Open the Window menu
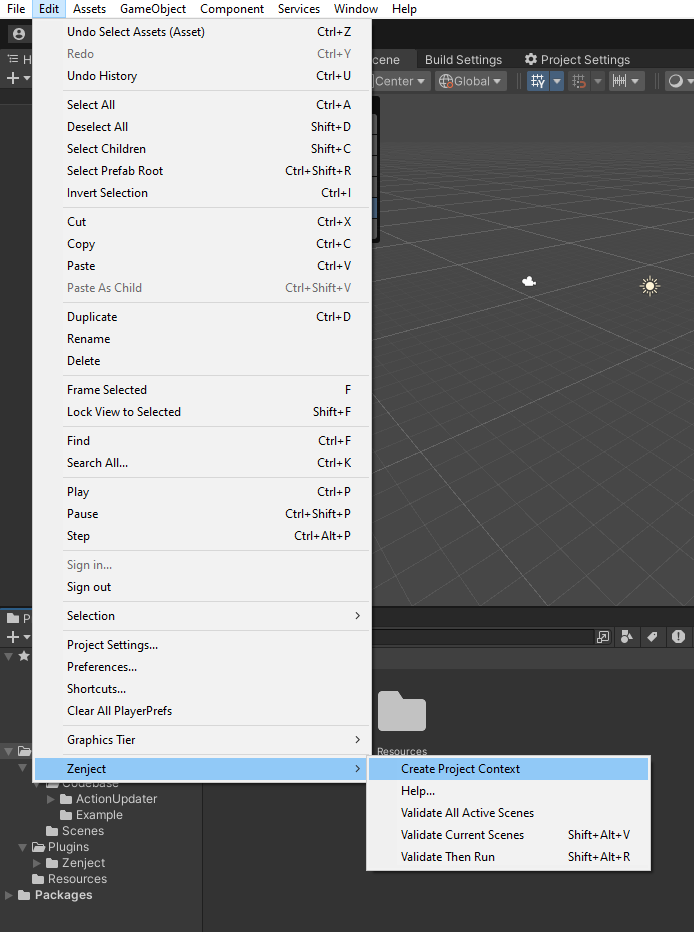 [x=356, y=9]
